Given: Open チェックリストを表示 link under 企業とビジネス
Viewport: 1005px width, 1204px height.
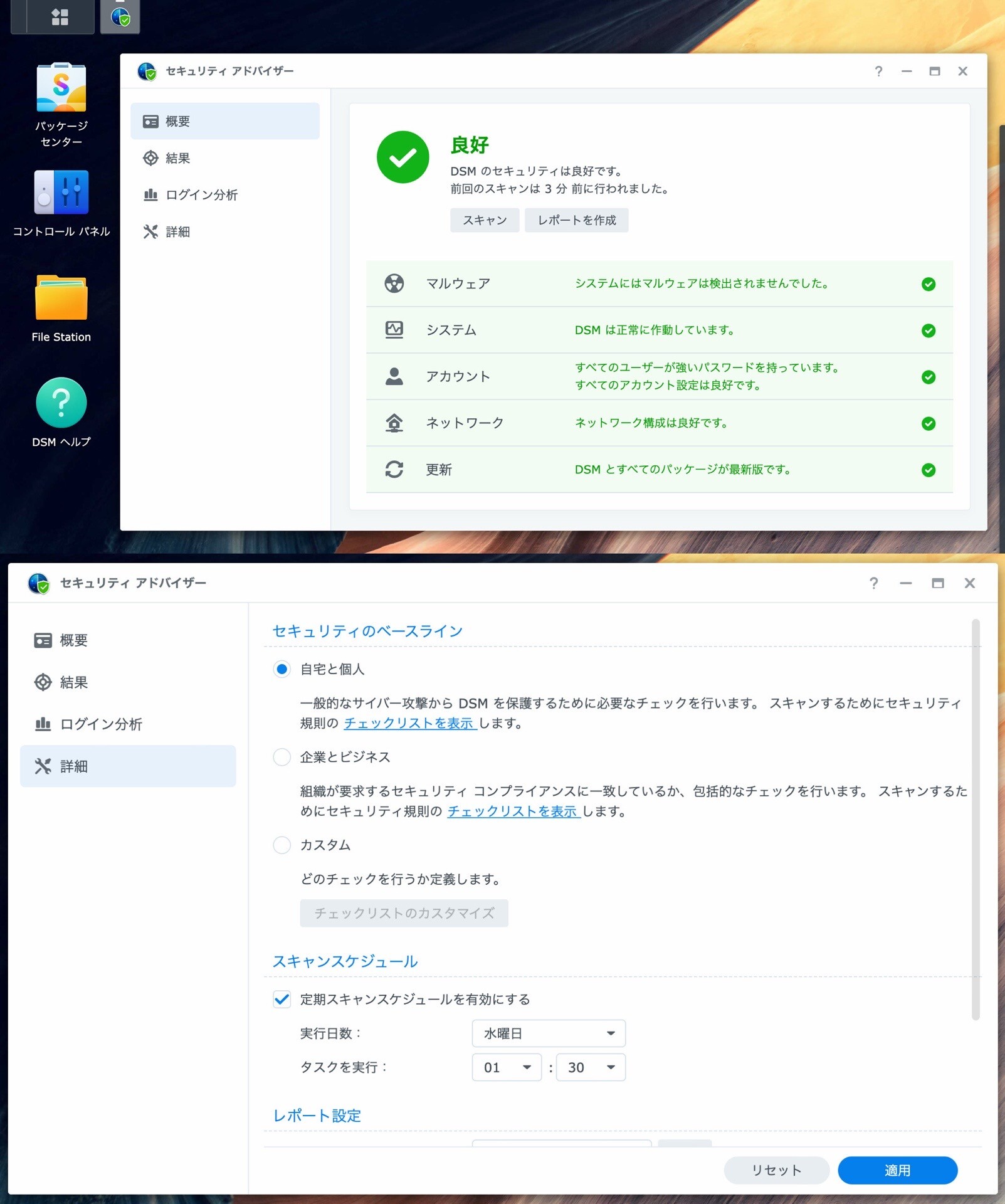Looking at the screenshot, I should point(513,811).
